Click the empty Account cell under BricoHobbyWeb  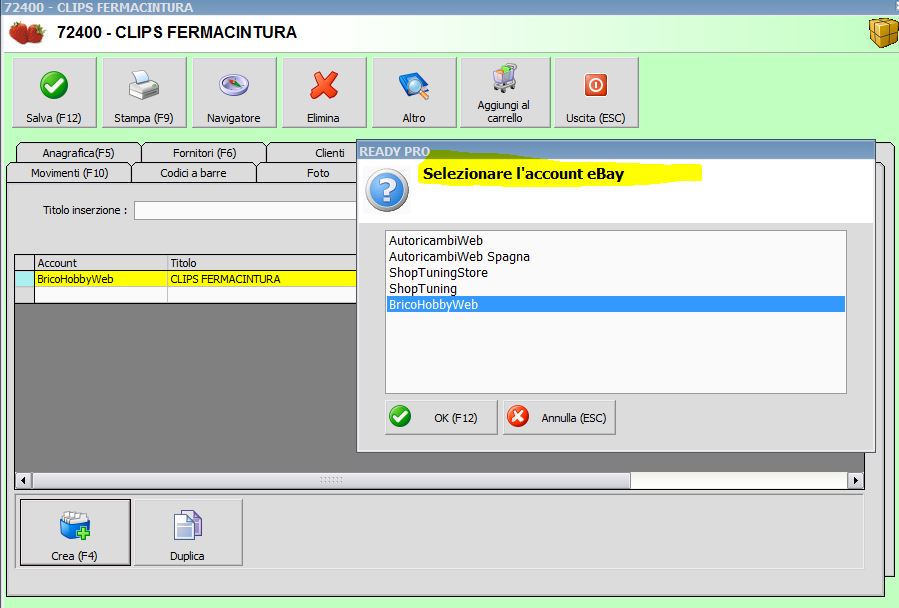point(101,294)
